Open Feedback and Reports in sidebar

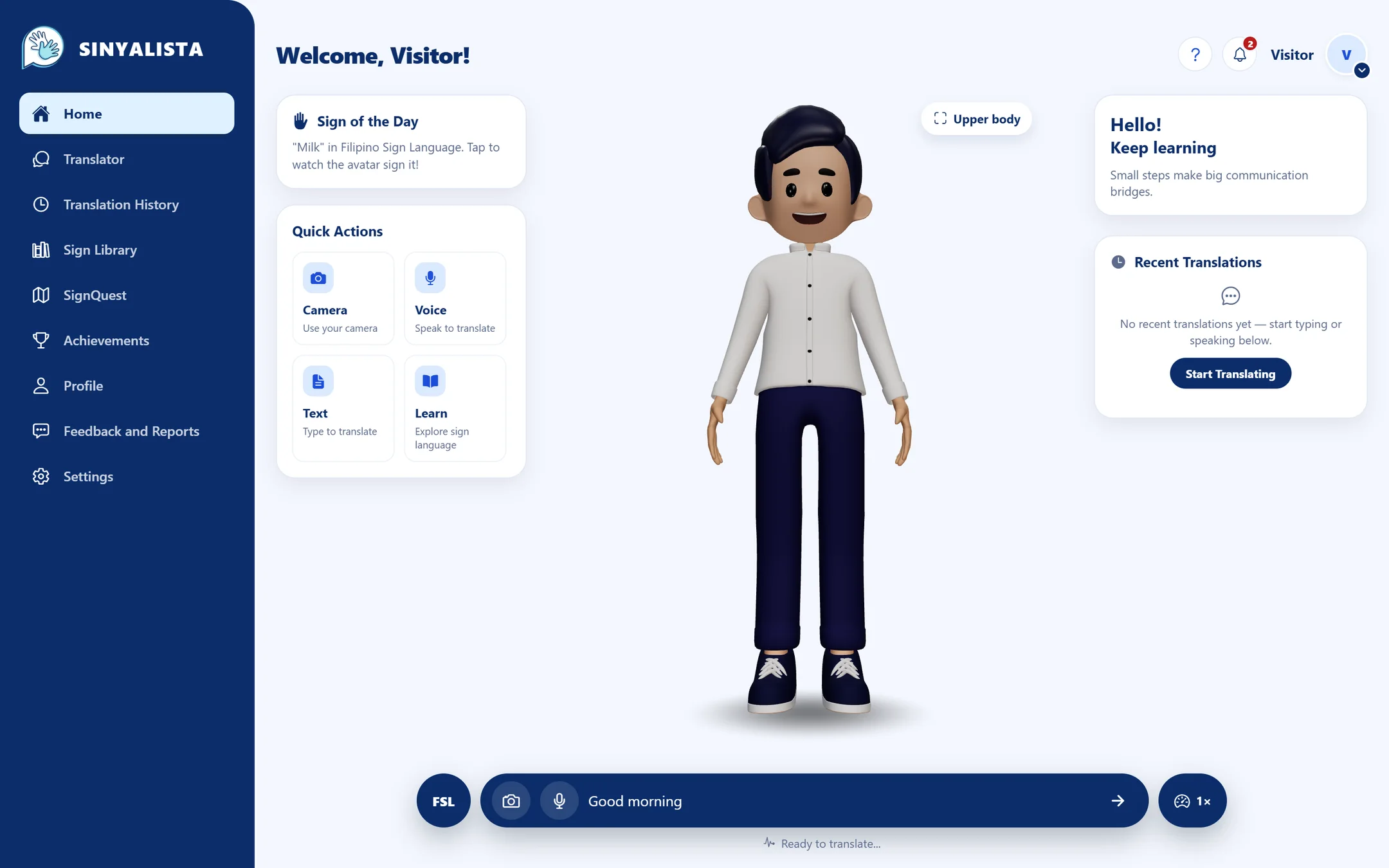127,431
